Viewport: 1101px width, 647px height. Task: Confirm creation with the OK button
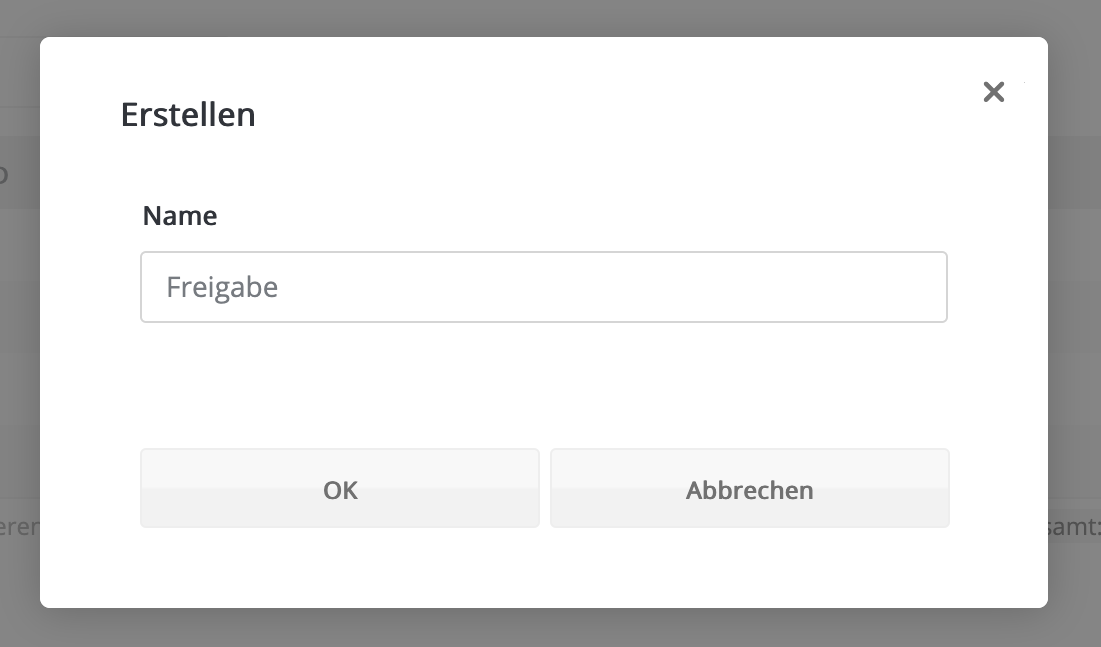tap(340, 489)
